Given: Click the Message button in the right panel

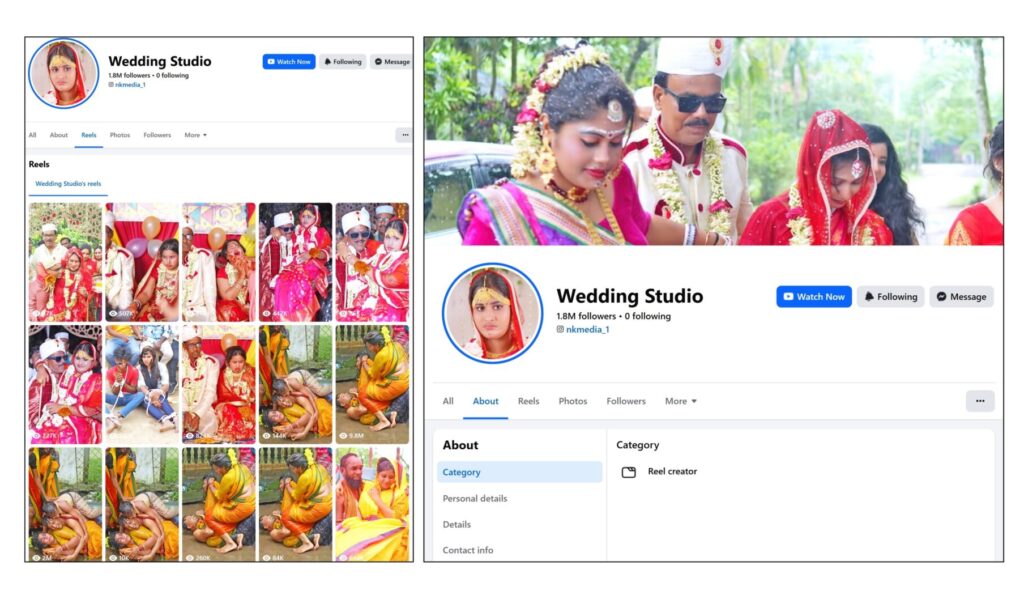Looking at the screenshot, I should point(961,297).
